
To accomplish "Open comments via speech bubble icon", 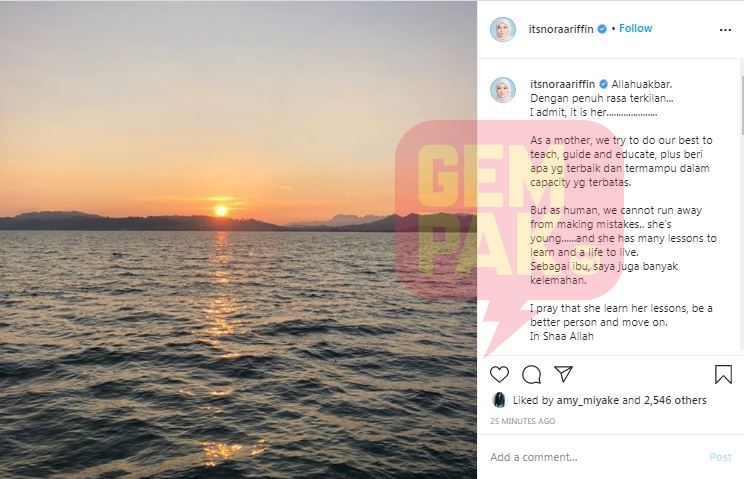I will [531, 374].
